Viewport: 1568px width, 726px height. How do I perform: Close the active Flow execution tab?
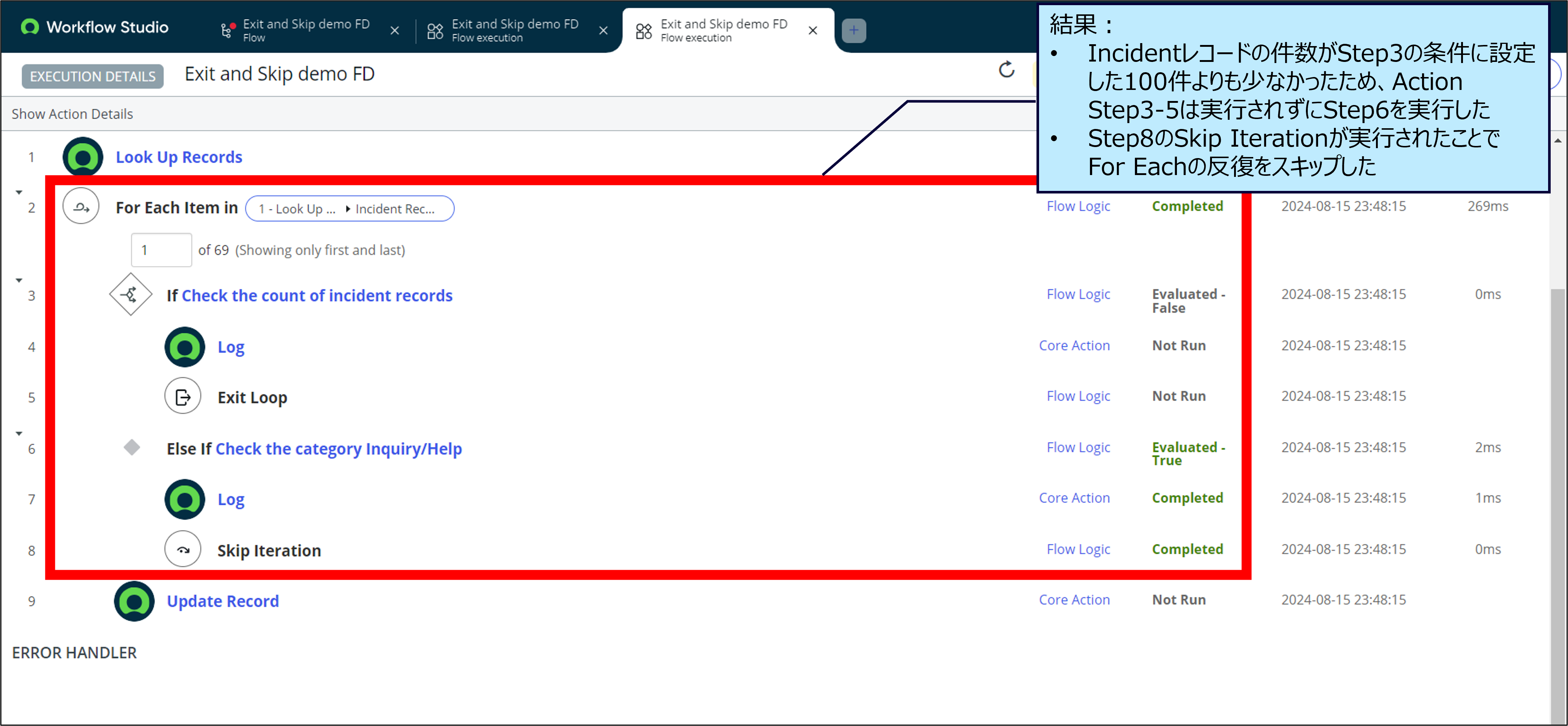point(812,31)
